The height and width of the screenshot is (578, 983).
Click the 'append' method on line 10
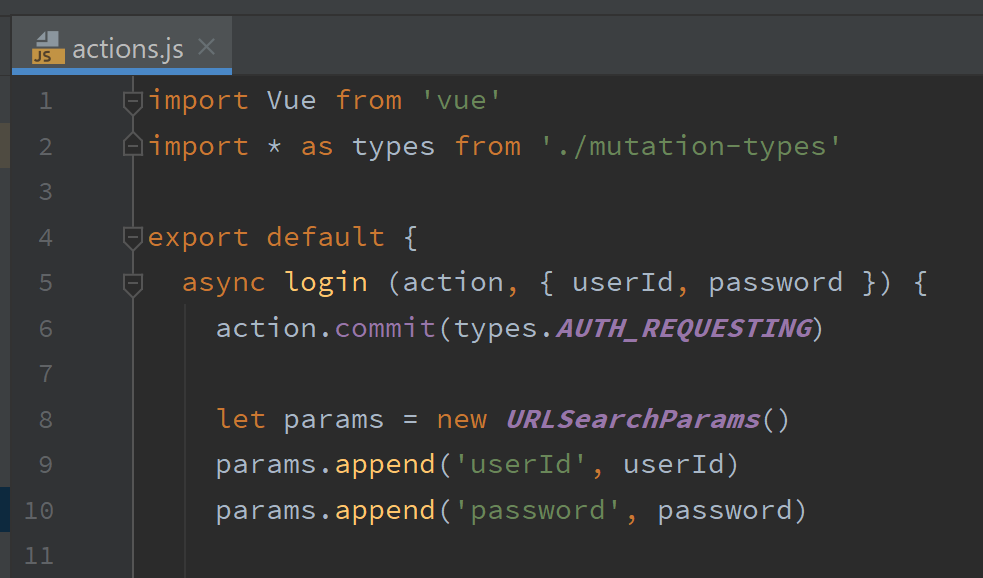tap(385, 511)
